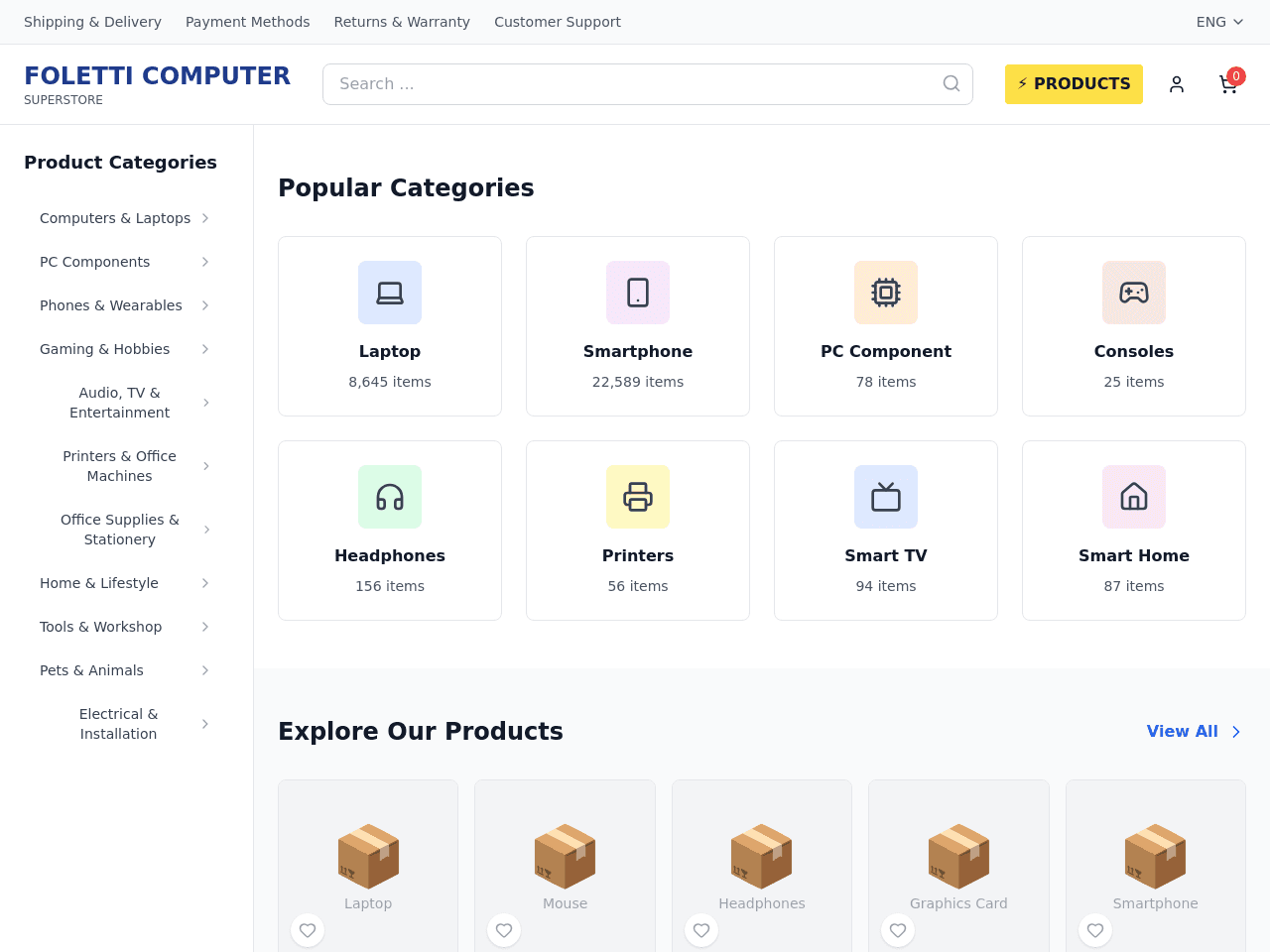Click the search magnifier icon
Viewport: 1270px width, 952px height.
[952, 83]
